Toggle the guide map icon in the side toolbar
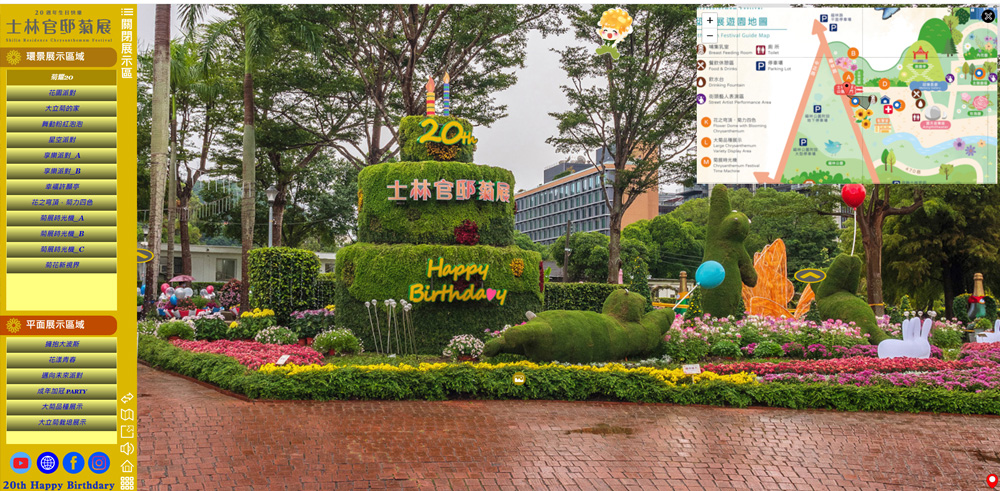Viewport: 1000px width, 491px height. coord(127,415)
